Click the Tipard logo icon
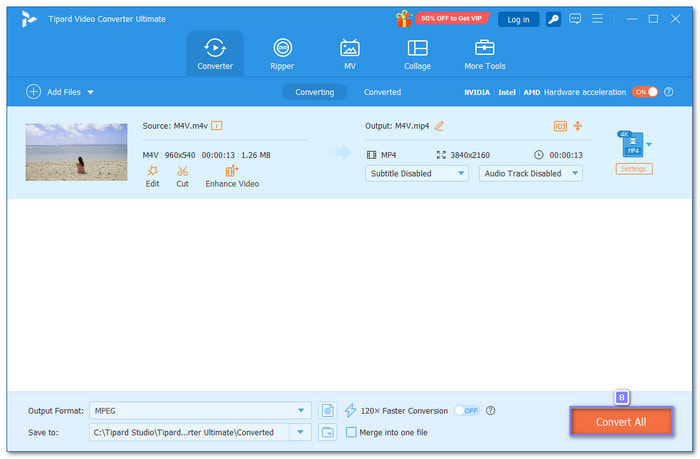 [29, 19]
